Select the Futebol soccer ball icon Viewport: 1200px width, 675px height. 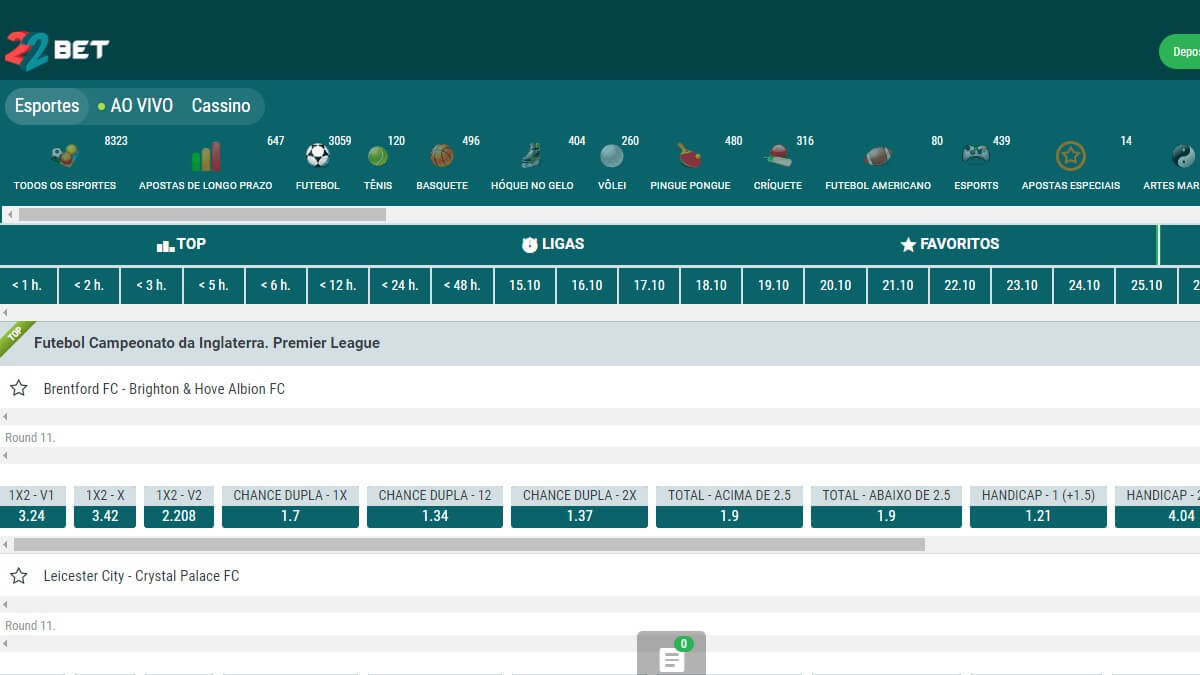317,156
